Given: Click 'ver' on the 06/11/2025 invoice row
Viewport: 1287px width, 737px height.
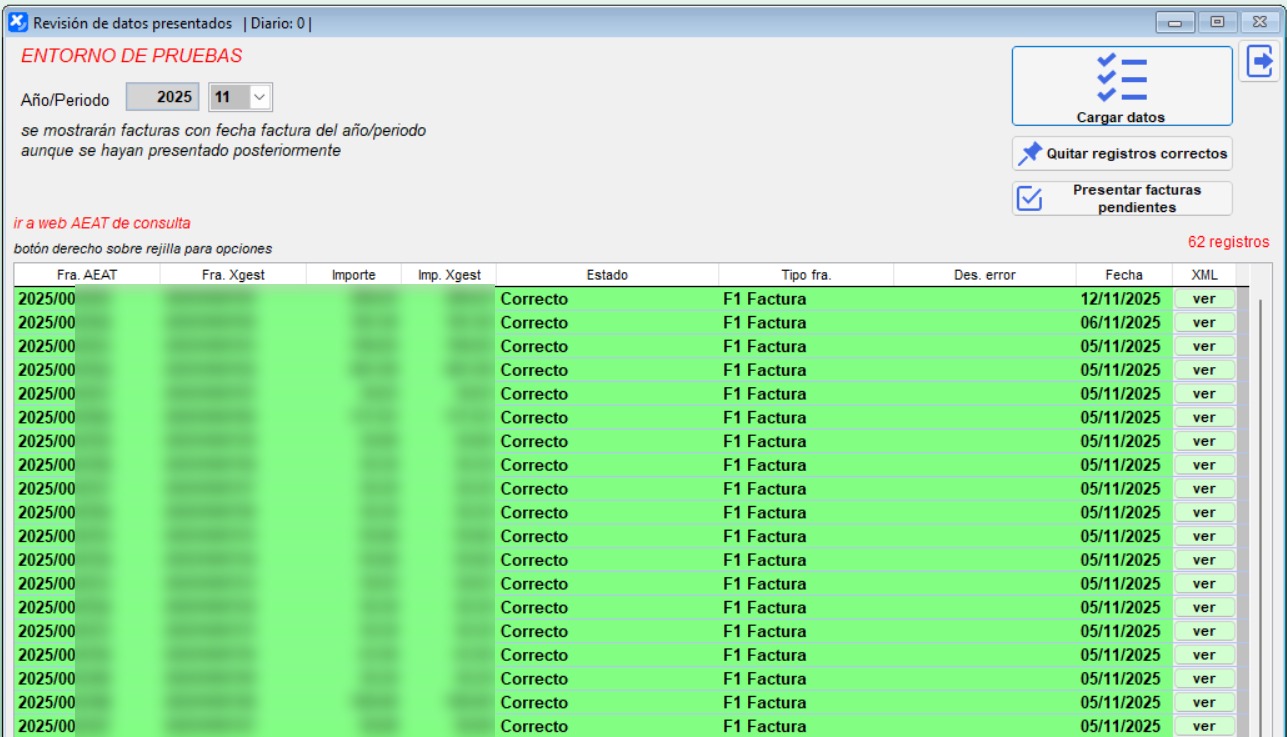Looking at the screenshot, I should click(x=1204, y=322).
